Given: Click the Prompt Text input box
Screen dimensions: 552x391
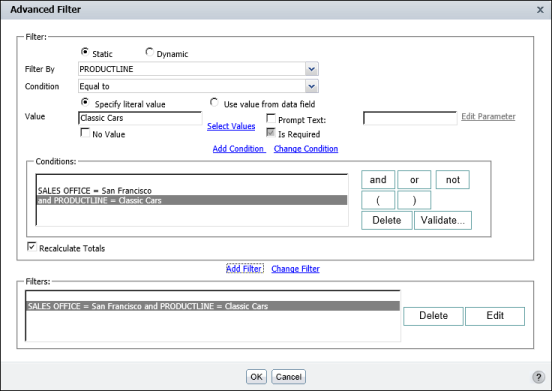Looking at the screenshot, I should (410, 118).
